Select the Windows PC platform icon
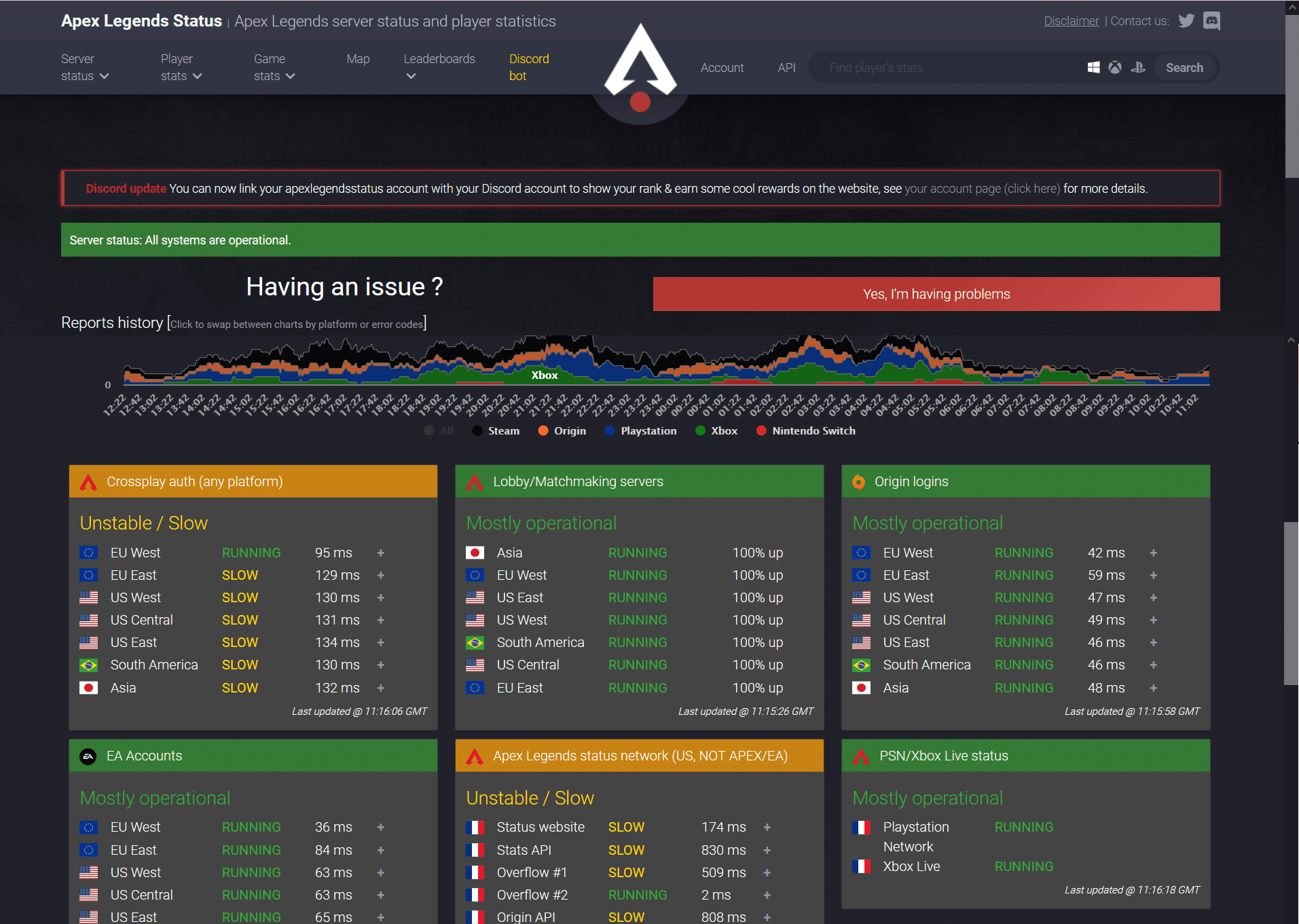 1093,67
